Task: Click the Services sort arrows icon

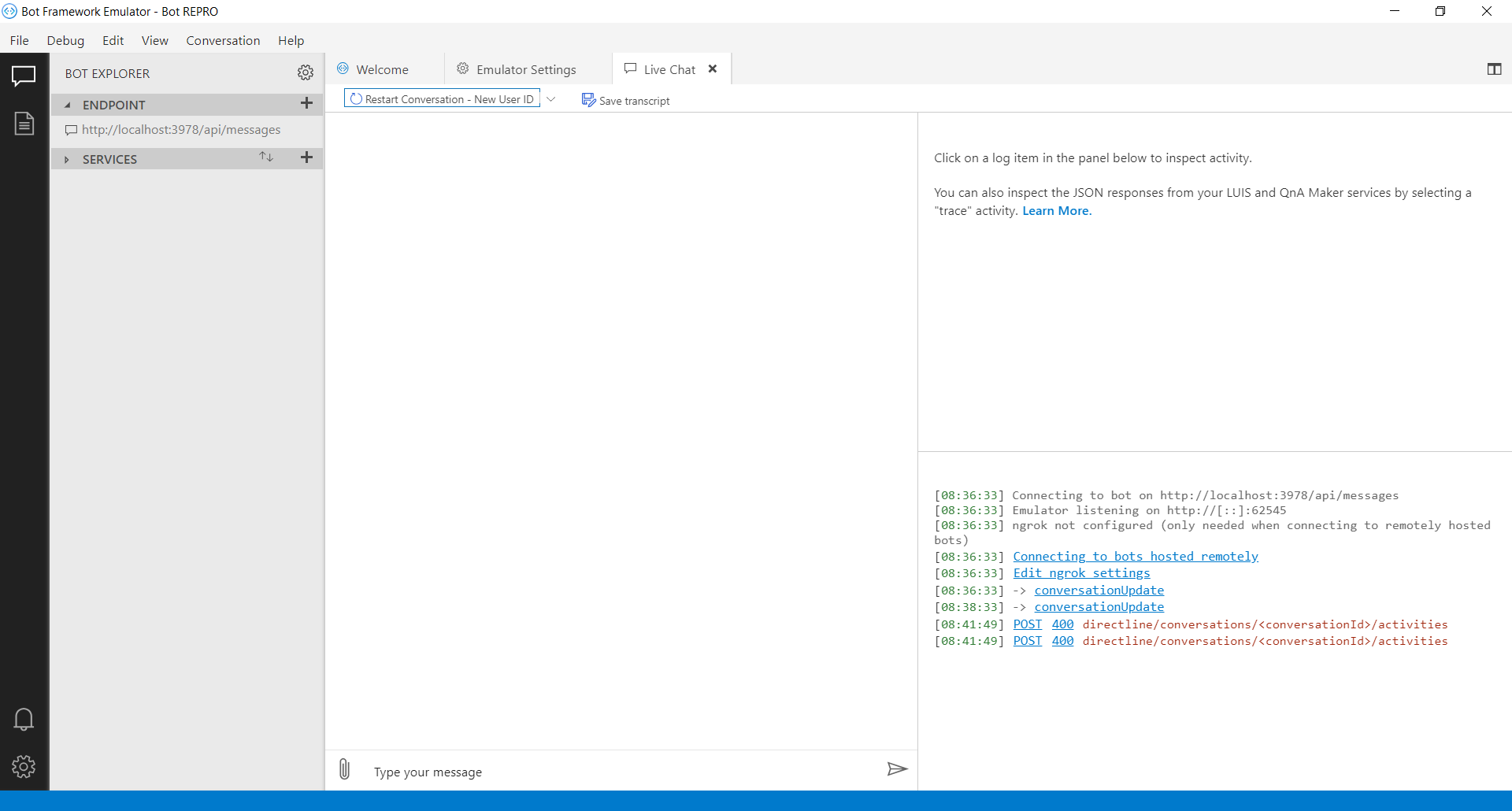Action: pyautogui.click(x=266, y=157)
